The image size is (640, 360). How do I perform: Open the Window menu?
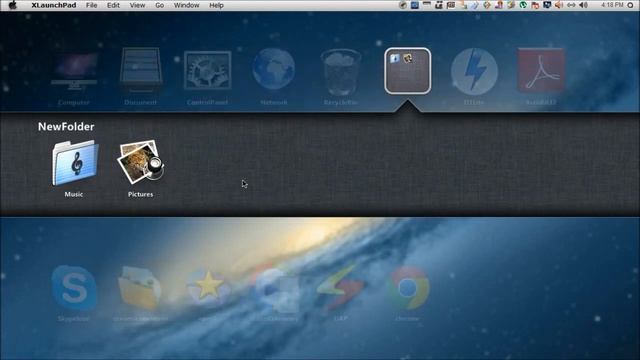click(x=187, y=5)
